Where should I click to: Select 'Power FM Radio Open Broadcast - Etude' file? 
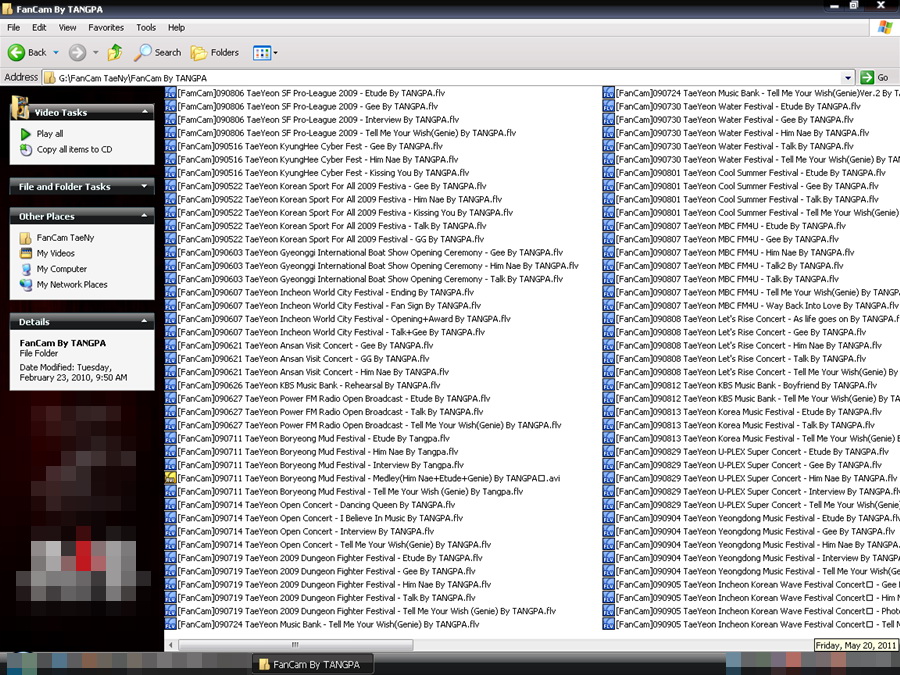[334, 398]
